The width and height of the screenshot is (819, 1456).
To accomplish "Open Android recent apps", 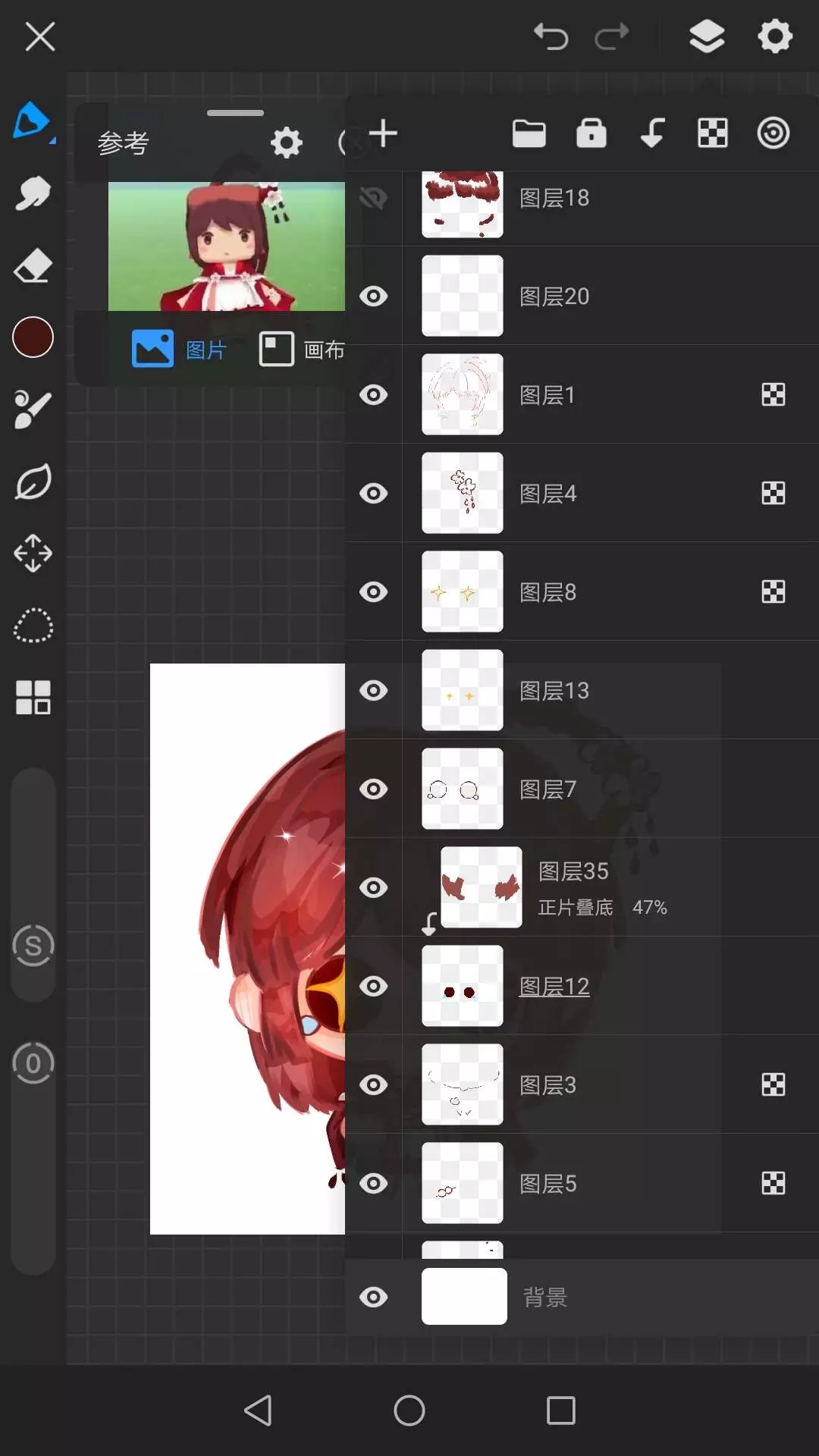I will [x=561, y=1410].
